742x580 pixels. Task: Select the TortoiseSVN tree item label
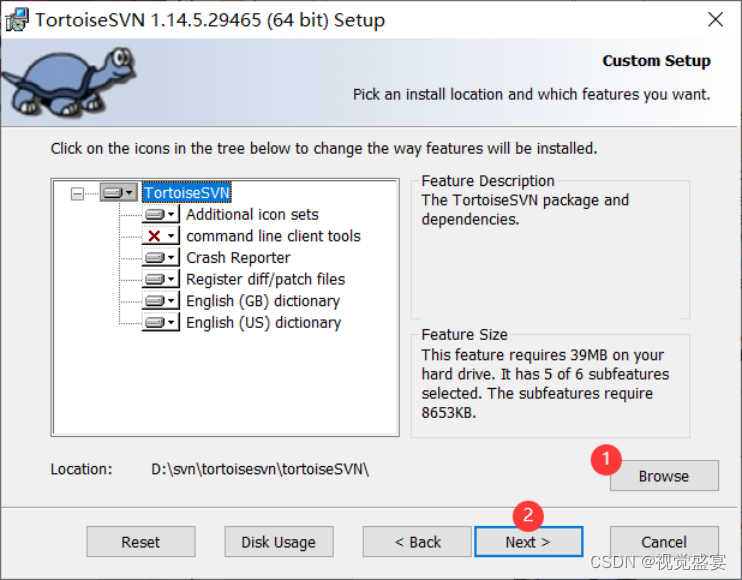click(x=187, y=193)
